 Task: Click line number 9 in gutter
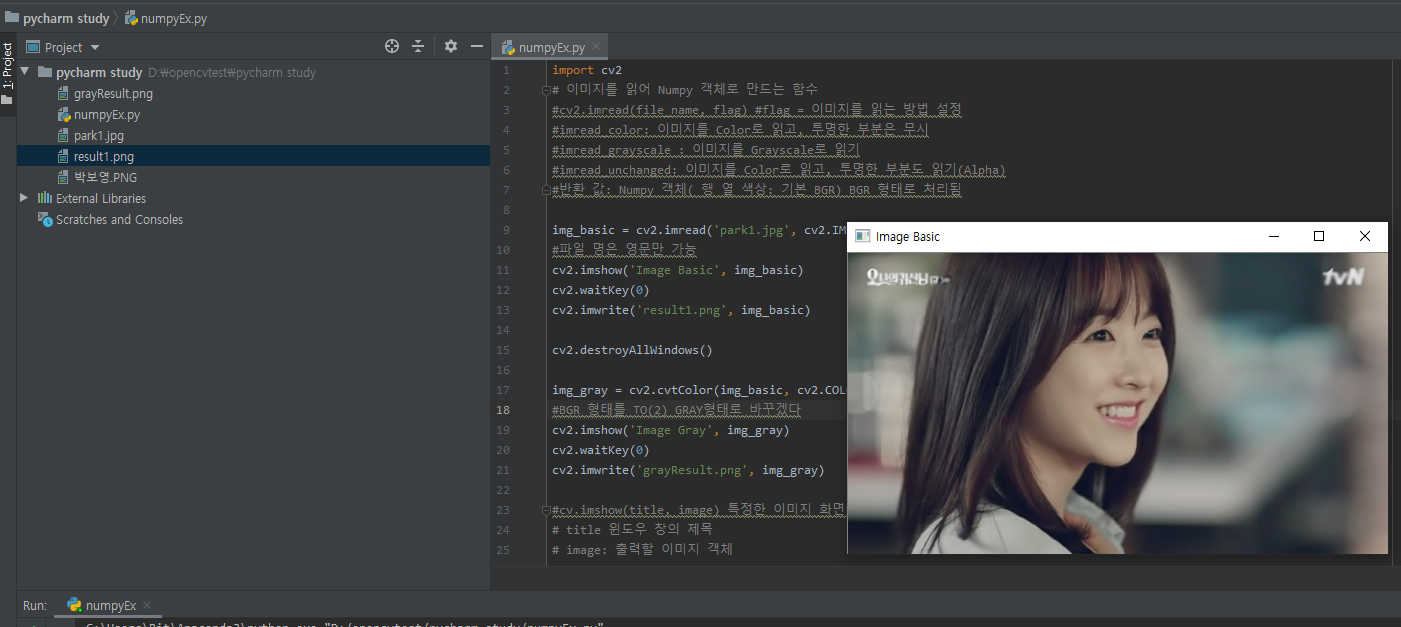pos(504,230)
